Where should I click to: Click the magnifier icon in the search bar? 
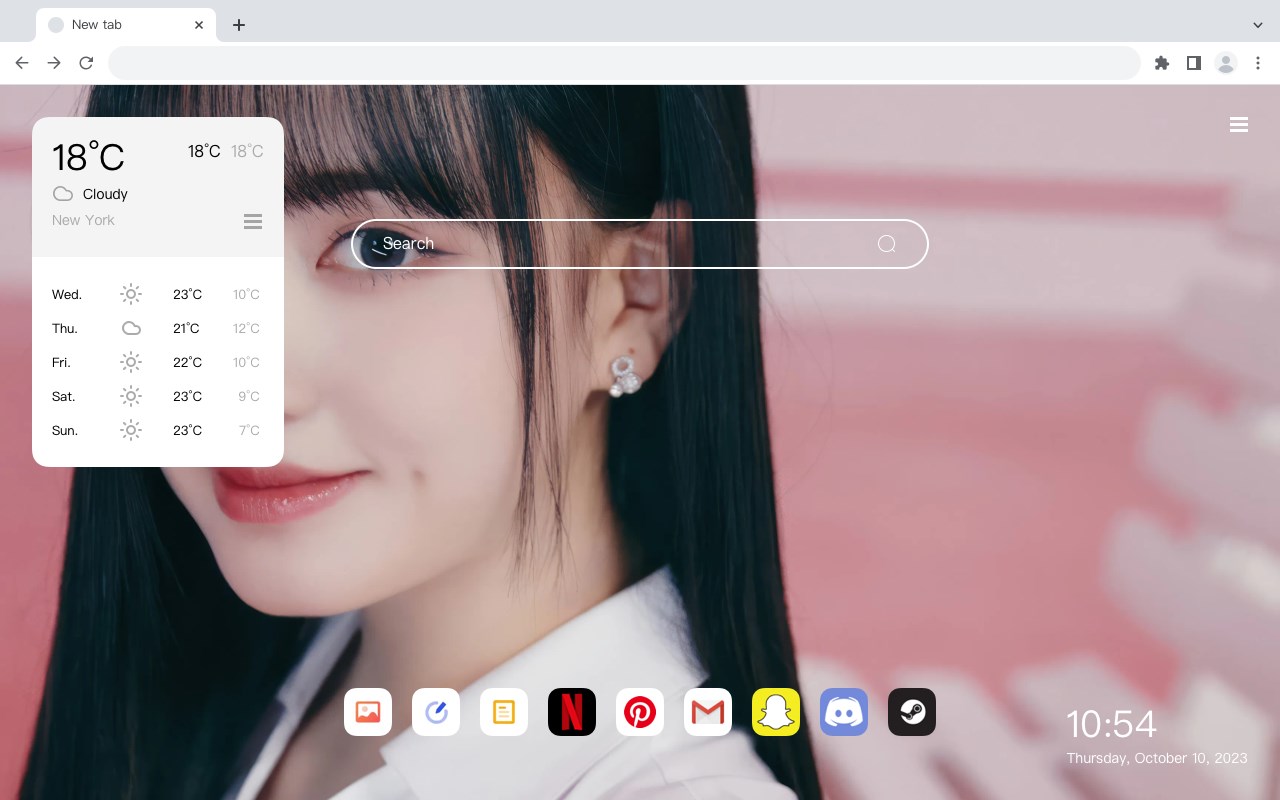point(886,244)
